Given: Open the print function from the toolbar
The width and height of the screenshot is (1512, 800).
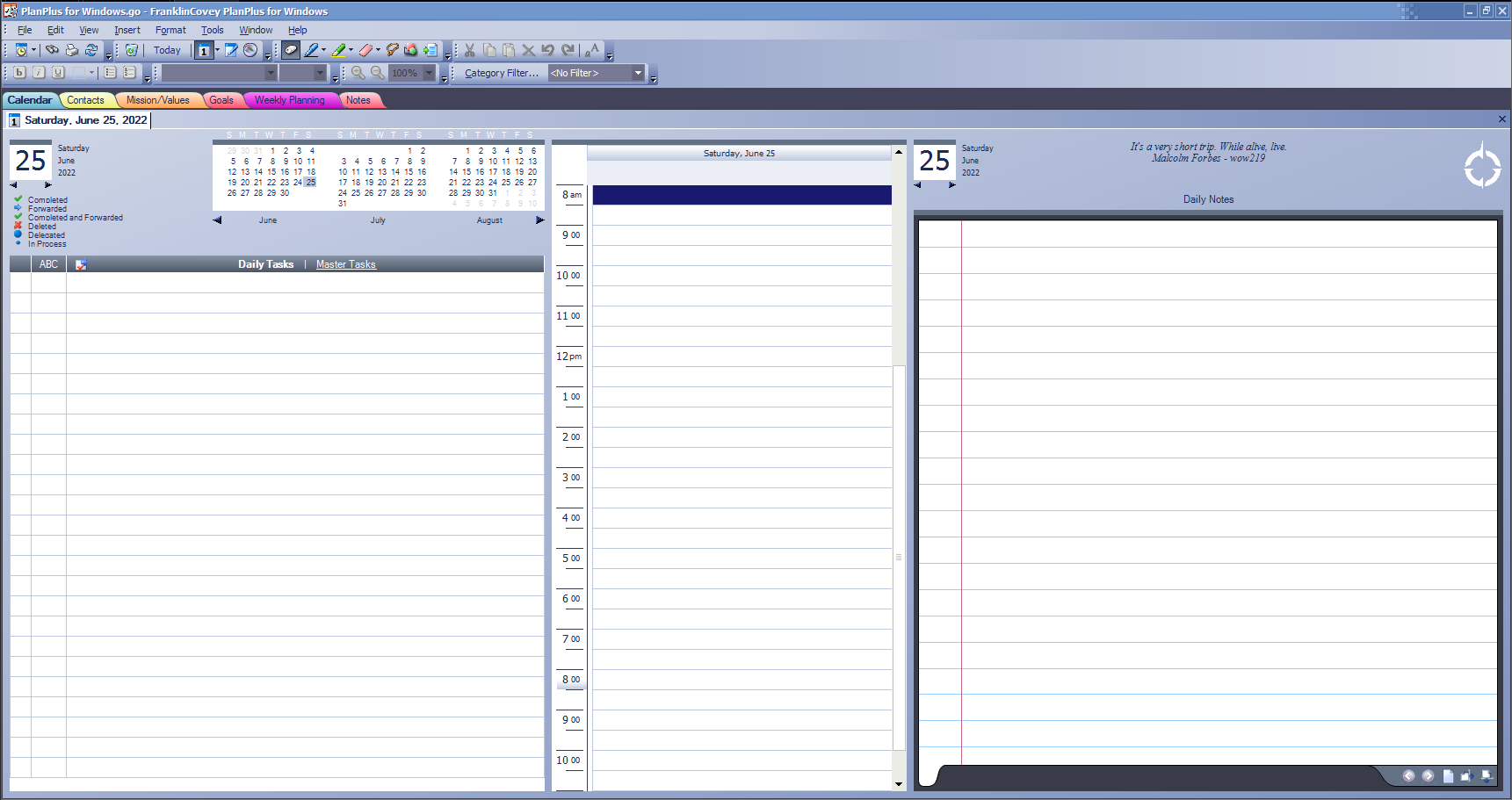Looking at the screenshot, I should [x=72, y=50].
